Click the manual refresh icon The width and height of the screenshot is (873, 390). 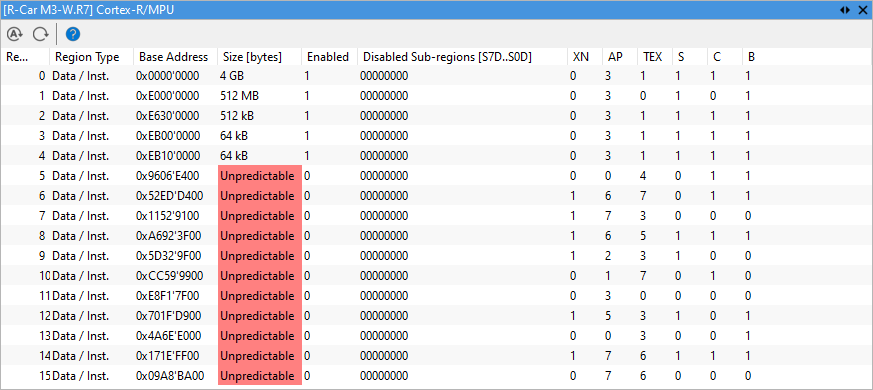pyautogui.click(x=40, y=34)
